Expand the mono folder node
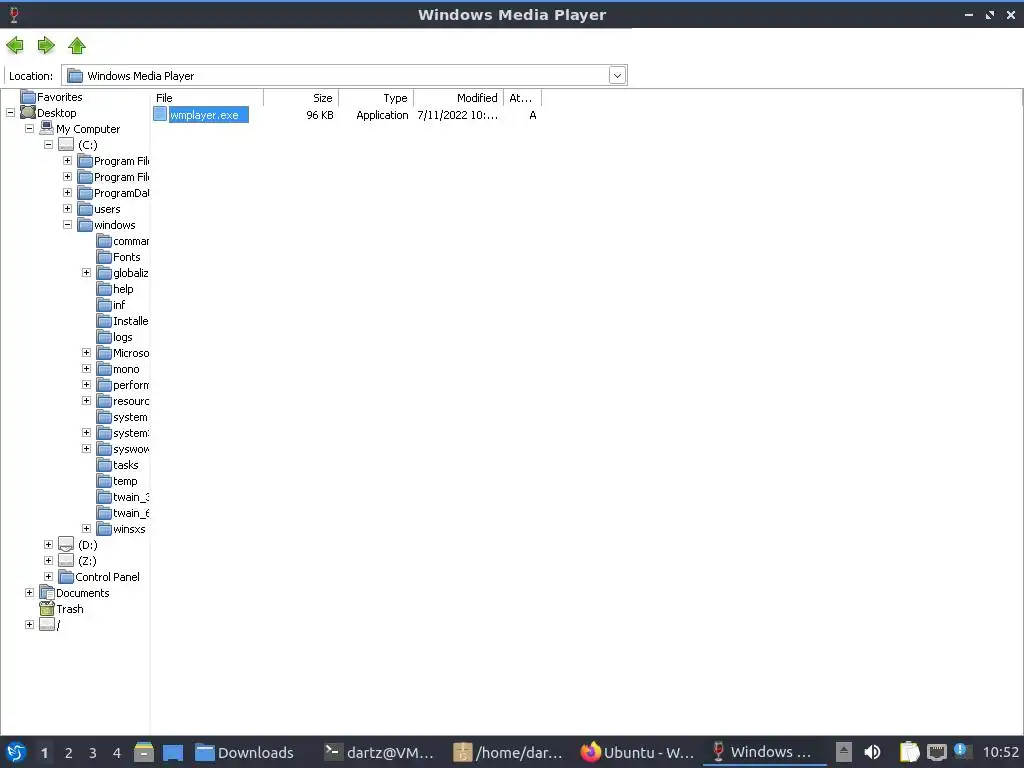The height and width of the screenshot is (768, 1024). click(x=86, y=368)
